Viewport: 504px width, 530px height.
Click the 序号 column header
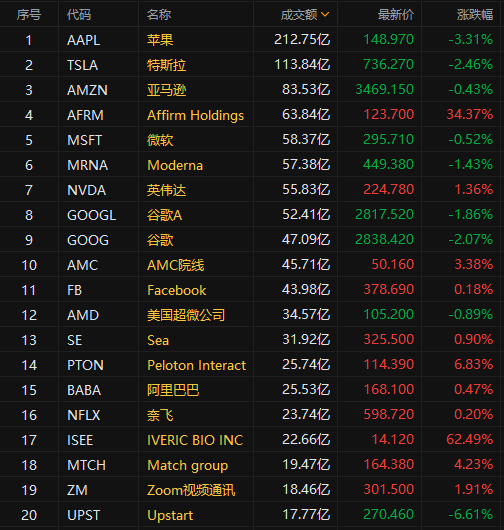click(29, 15)
